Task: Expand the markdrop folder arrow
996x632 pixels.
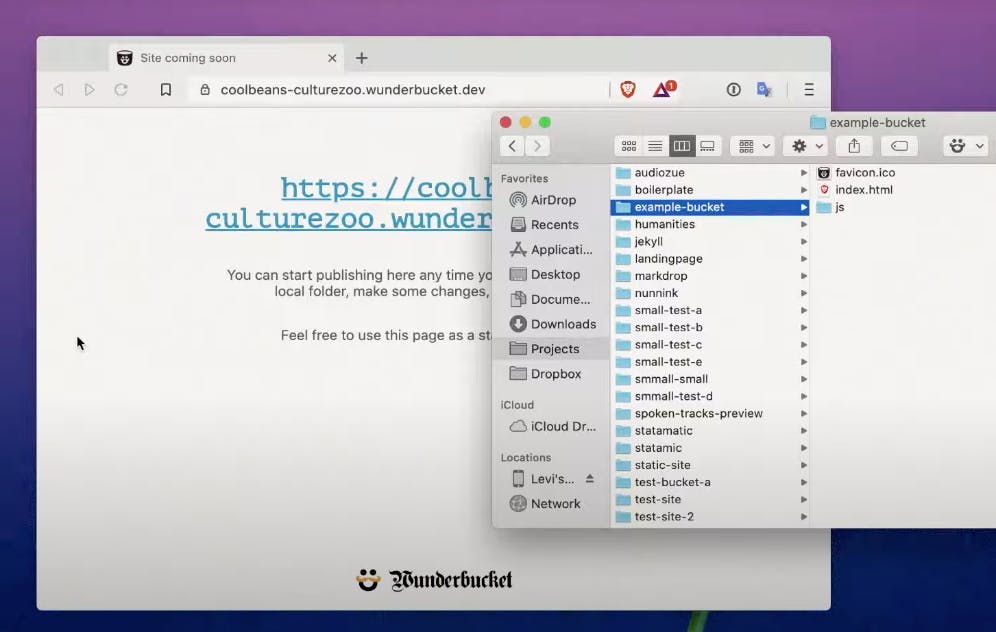Action: pyautogui.click(x=804, y=276)
